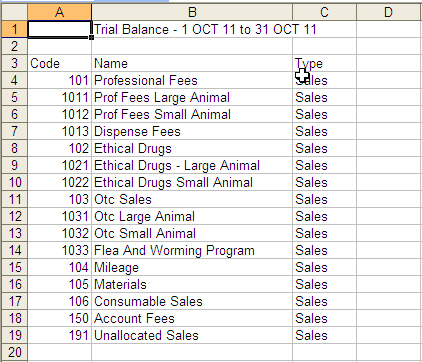Select column B header
Viewport: 422px width, 362px height.
[x=192, y=12]
